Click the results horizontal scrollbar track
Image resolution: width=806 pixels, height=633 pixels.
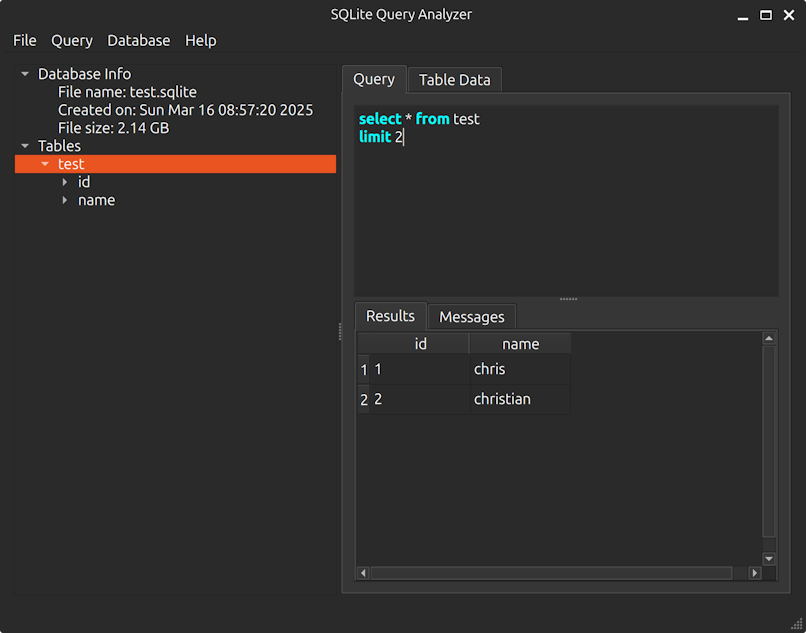[552, 573]
